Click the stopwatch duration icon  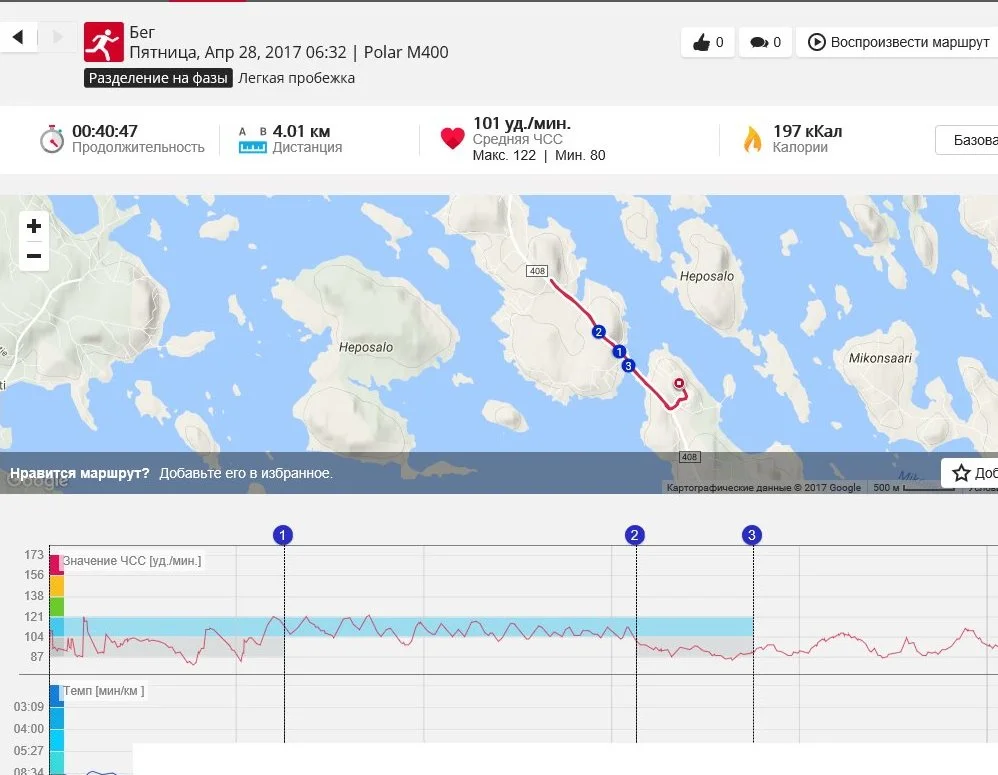click(x=52, y=139)
